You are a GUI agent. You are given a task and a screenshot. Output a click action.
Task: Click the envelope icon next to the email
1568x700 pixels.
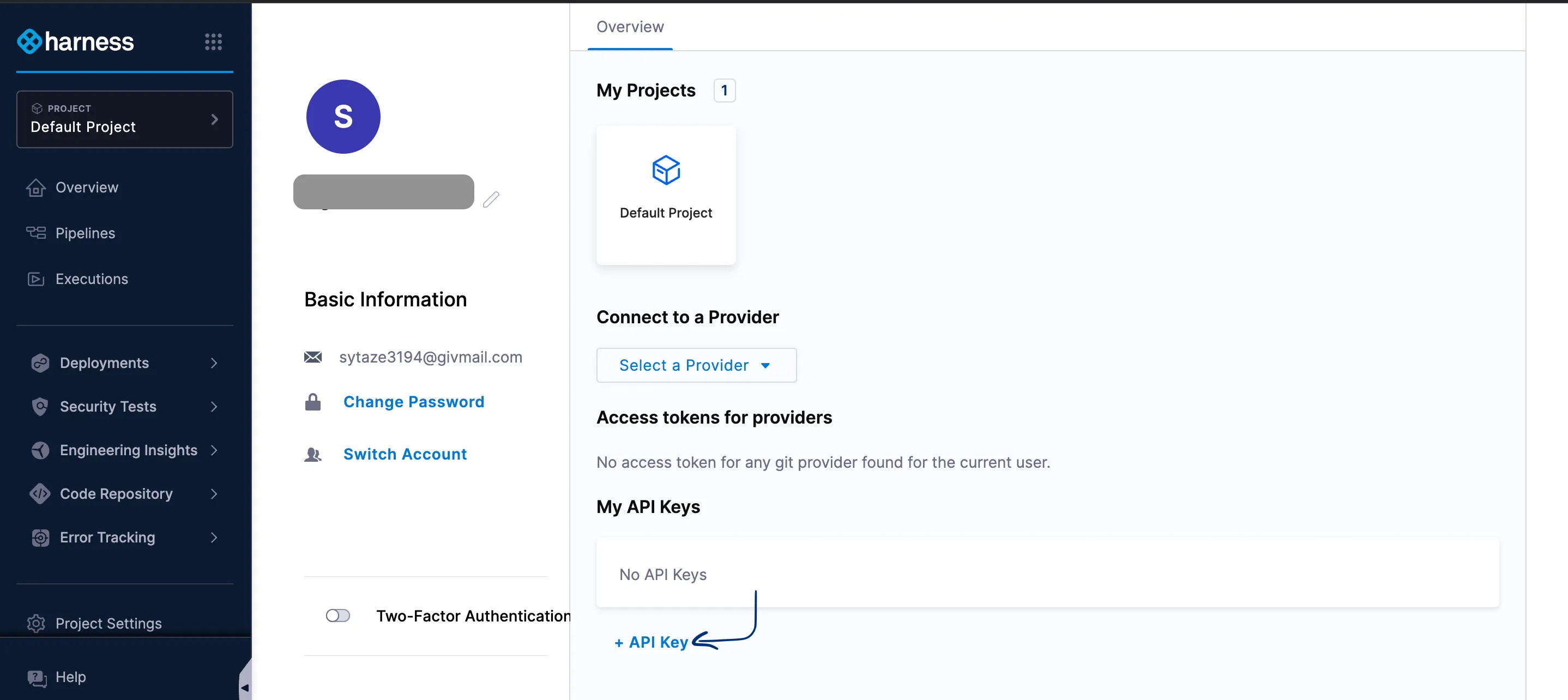(x=313, y=357)
